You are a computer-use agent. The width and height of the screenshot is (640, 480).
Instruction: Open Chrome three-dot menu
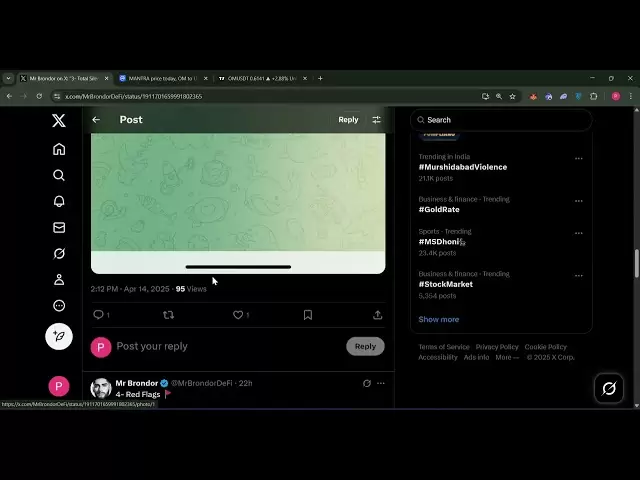pos(631,96)
